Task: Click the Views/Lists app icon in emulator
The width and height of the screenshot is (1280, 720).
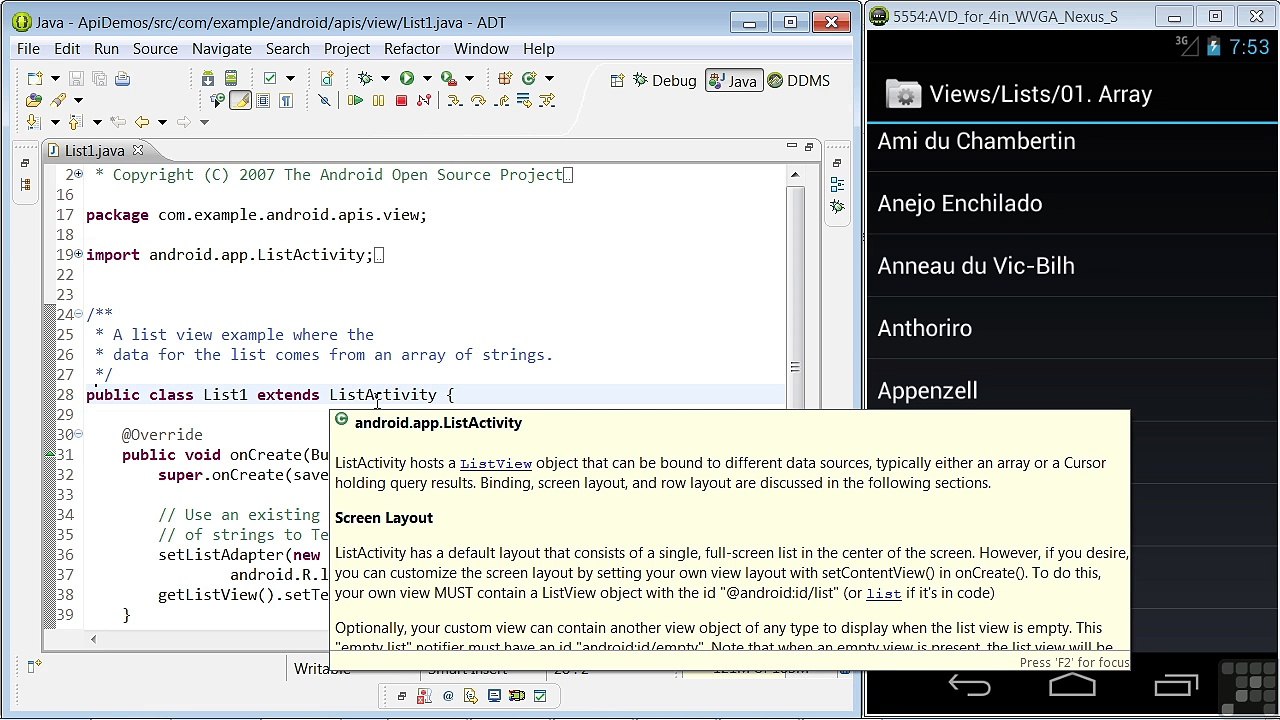Action: [903, 94]
